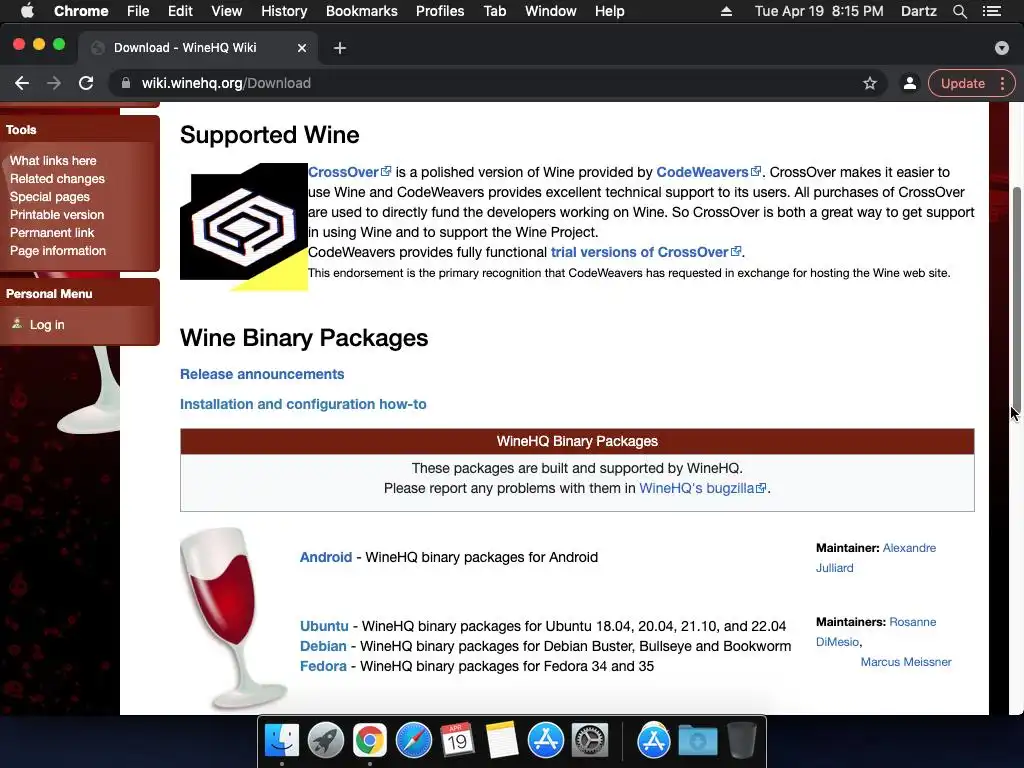Open the Chrome application menu
Viewport: 1024px width, 768px height.
(81, 11)
